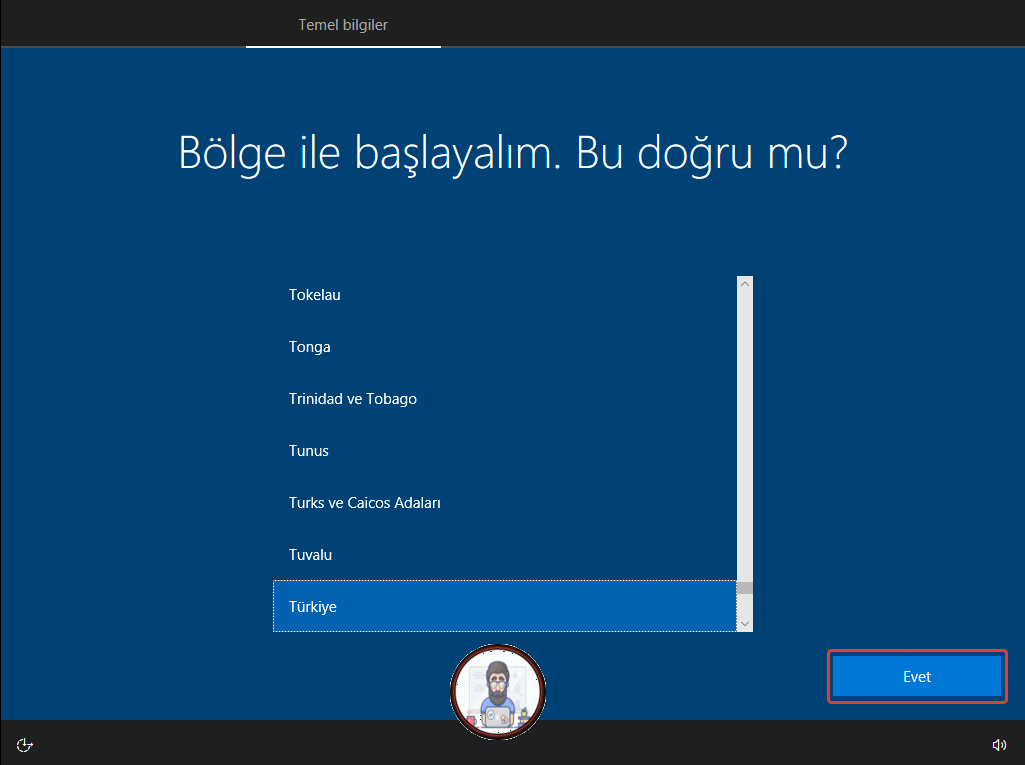
Task: Confirm region with the Evet button
Action: (916, 677)
